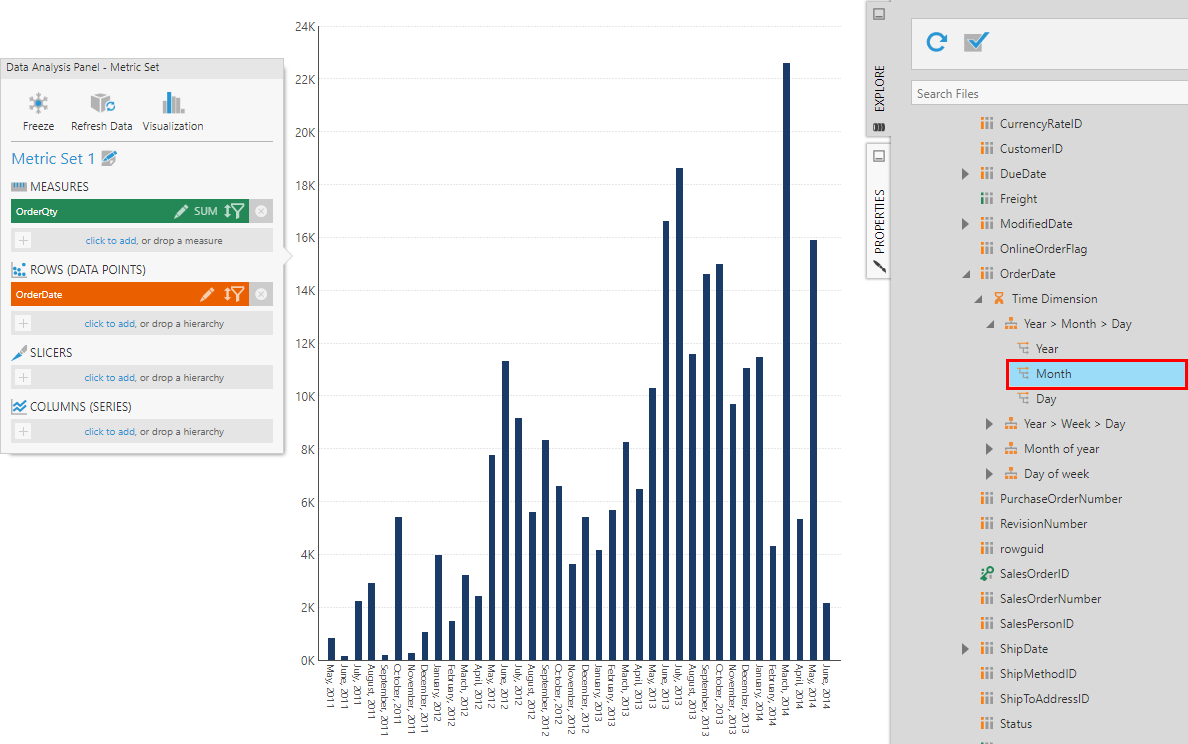
Task: Expand the Year > Week > Day hierarchy
Action: 989,423
